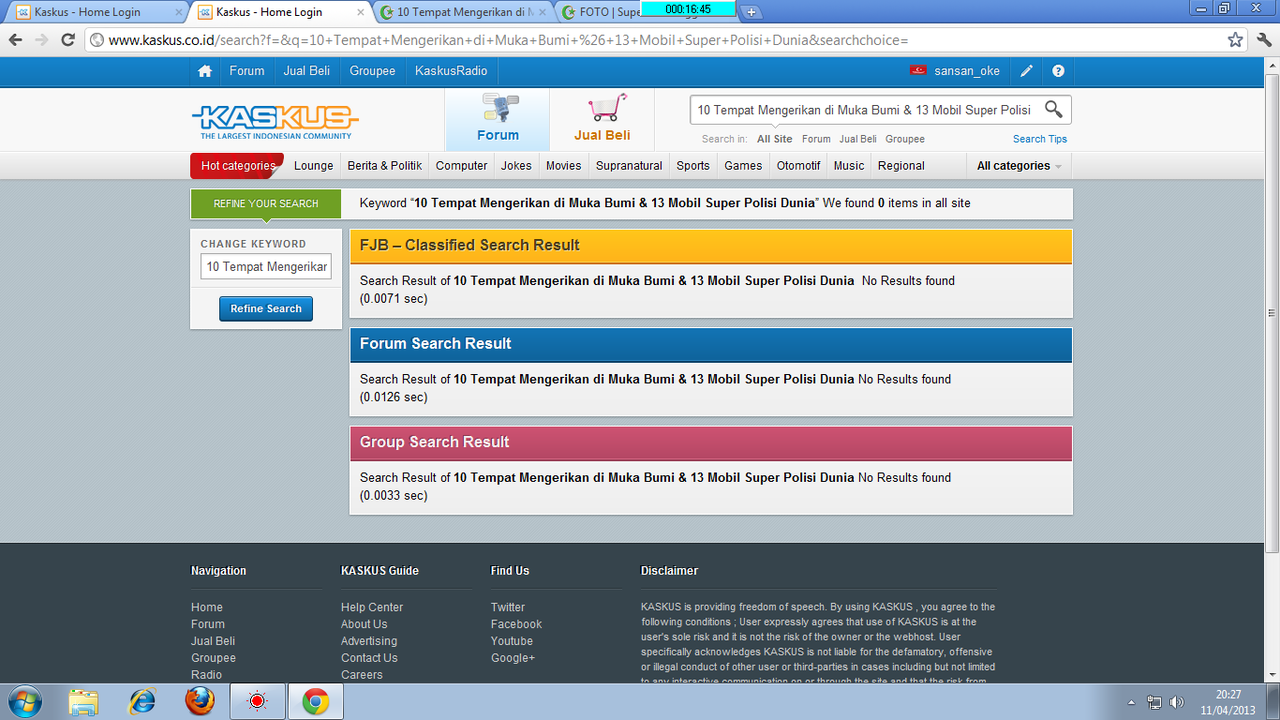The height and width of the screenshot is (720, 1280).
Task: Close the '10 Tempat Mengerikan' tab
Action: pyautogui.click(x=545, y=12)
